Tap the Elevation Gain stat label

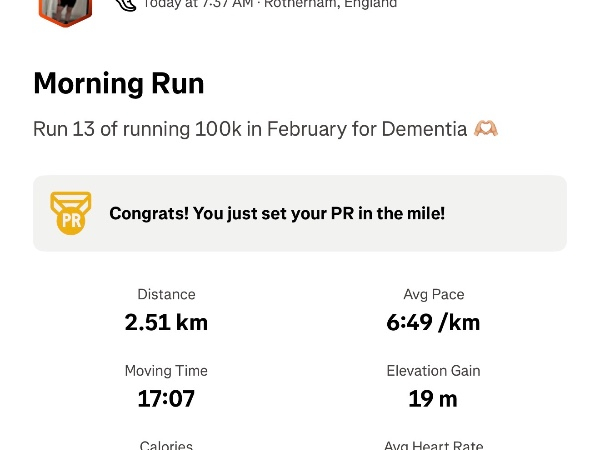click(x=433, y=370)
